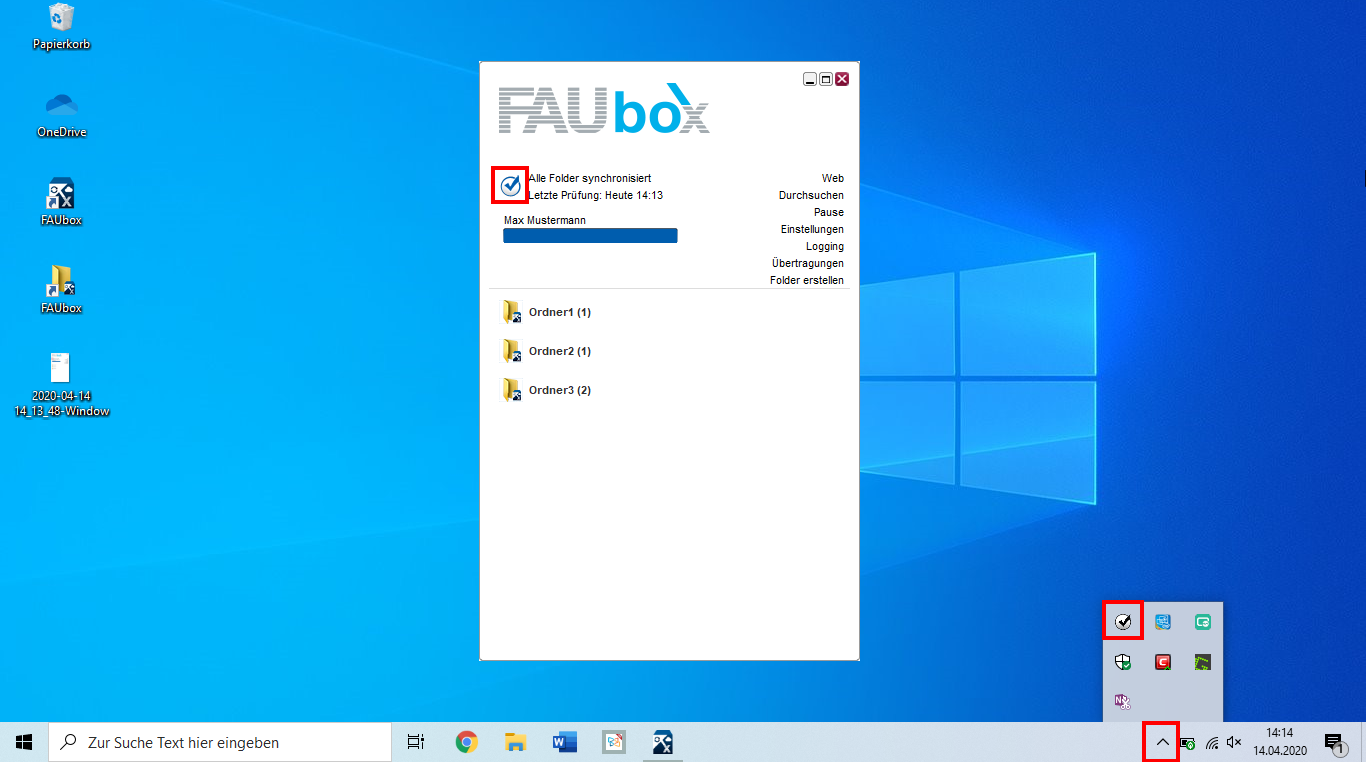This screenshot has width=1366, height=762.
Task: Click the FAUbox checkmark tray icon
Action: click(x=1123, y=622)
